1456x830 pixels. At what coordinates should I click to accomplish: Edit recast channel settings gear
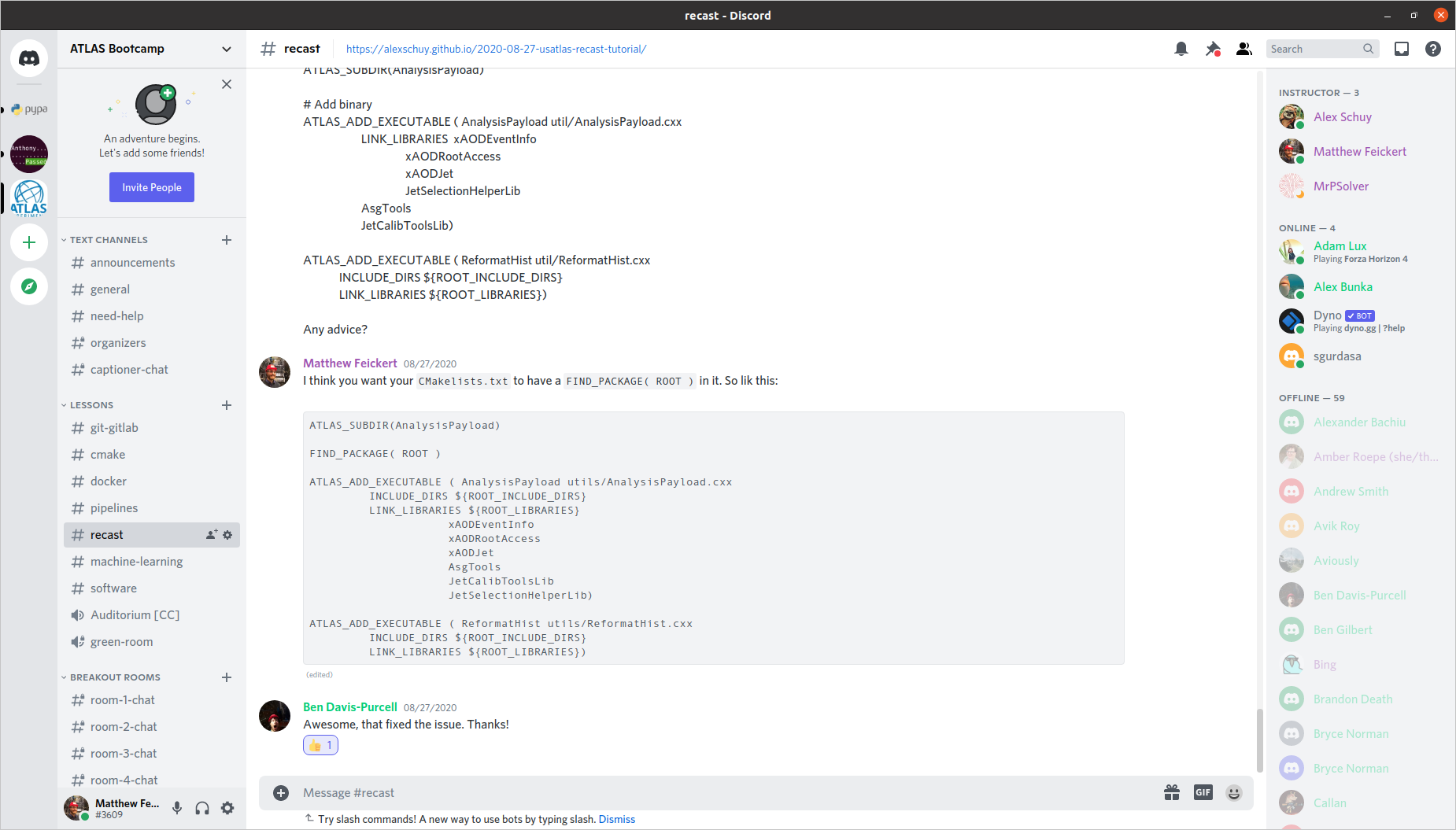227,535
